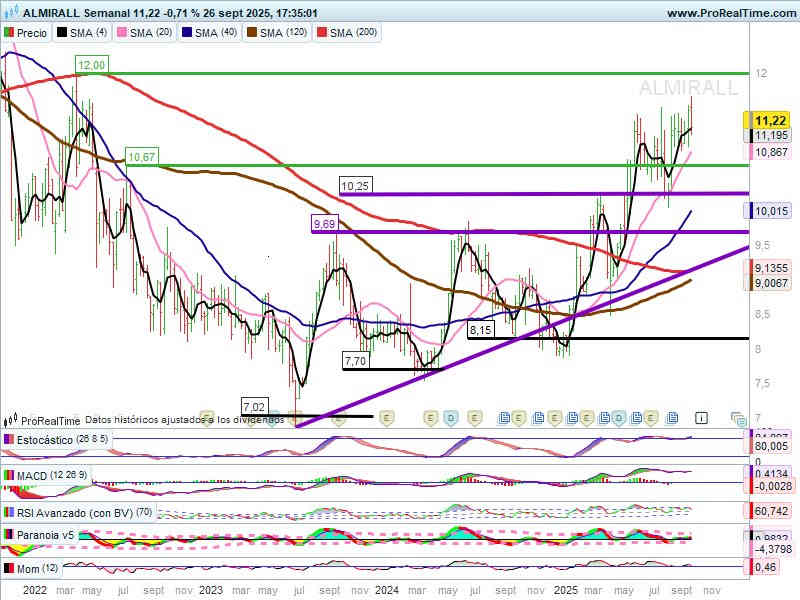The width and height of the screenshot is (800, 600).
Task: Click the 10,015 blue value tag
Action: coord(767,211)
